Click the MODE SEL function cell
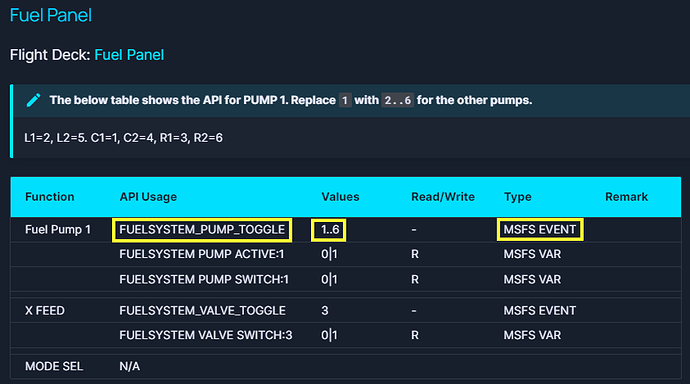Image resolution: width=690 pixels, height=384 pixels. point(54,366)
